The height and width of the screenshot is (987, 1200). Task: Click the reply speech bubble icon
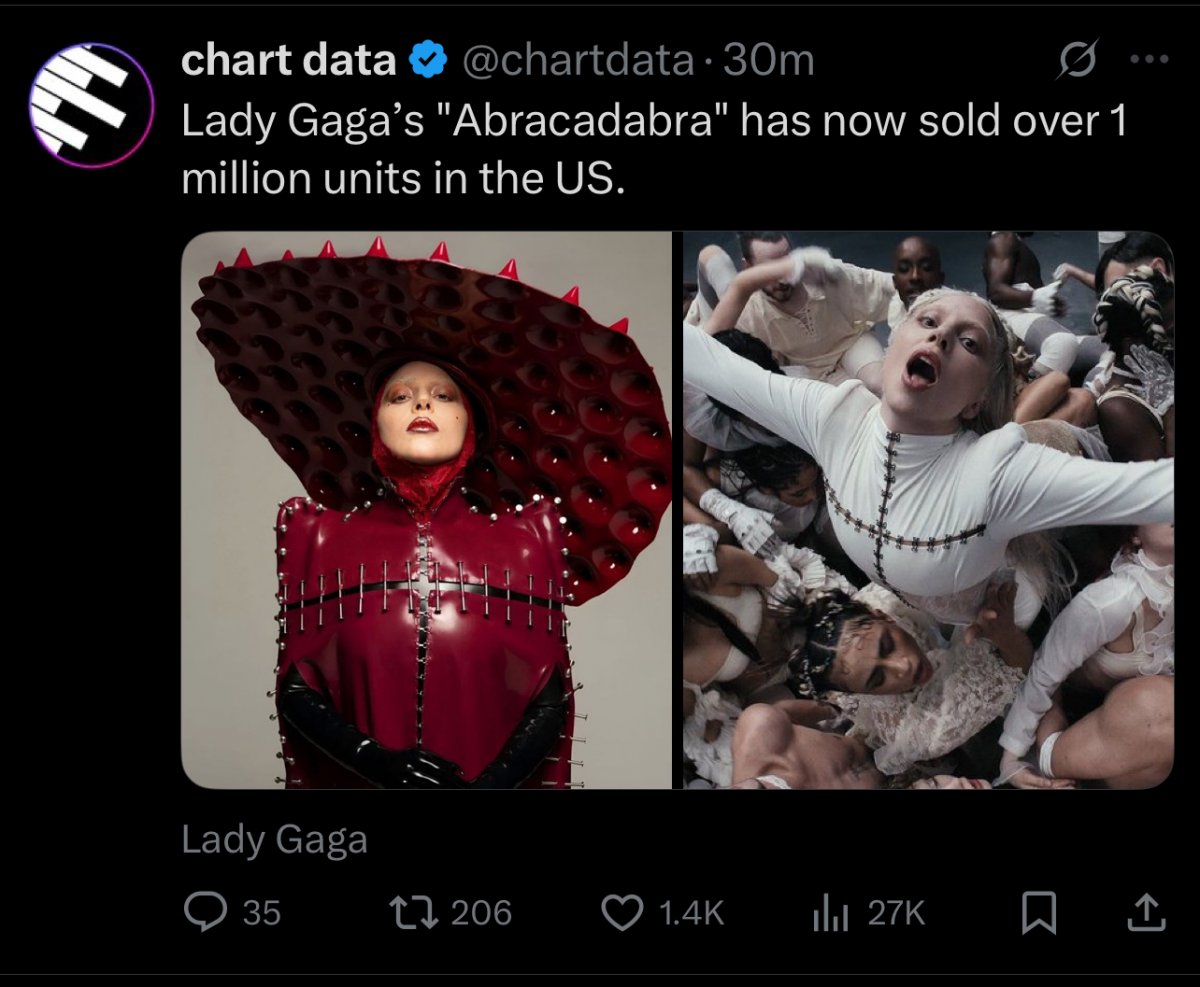click(204, 912)
